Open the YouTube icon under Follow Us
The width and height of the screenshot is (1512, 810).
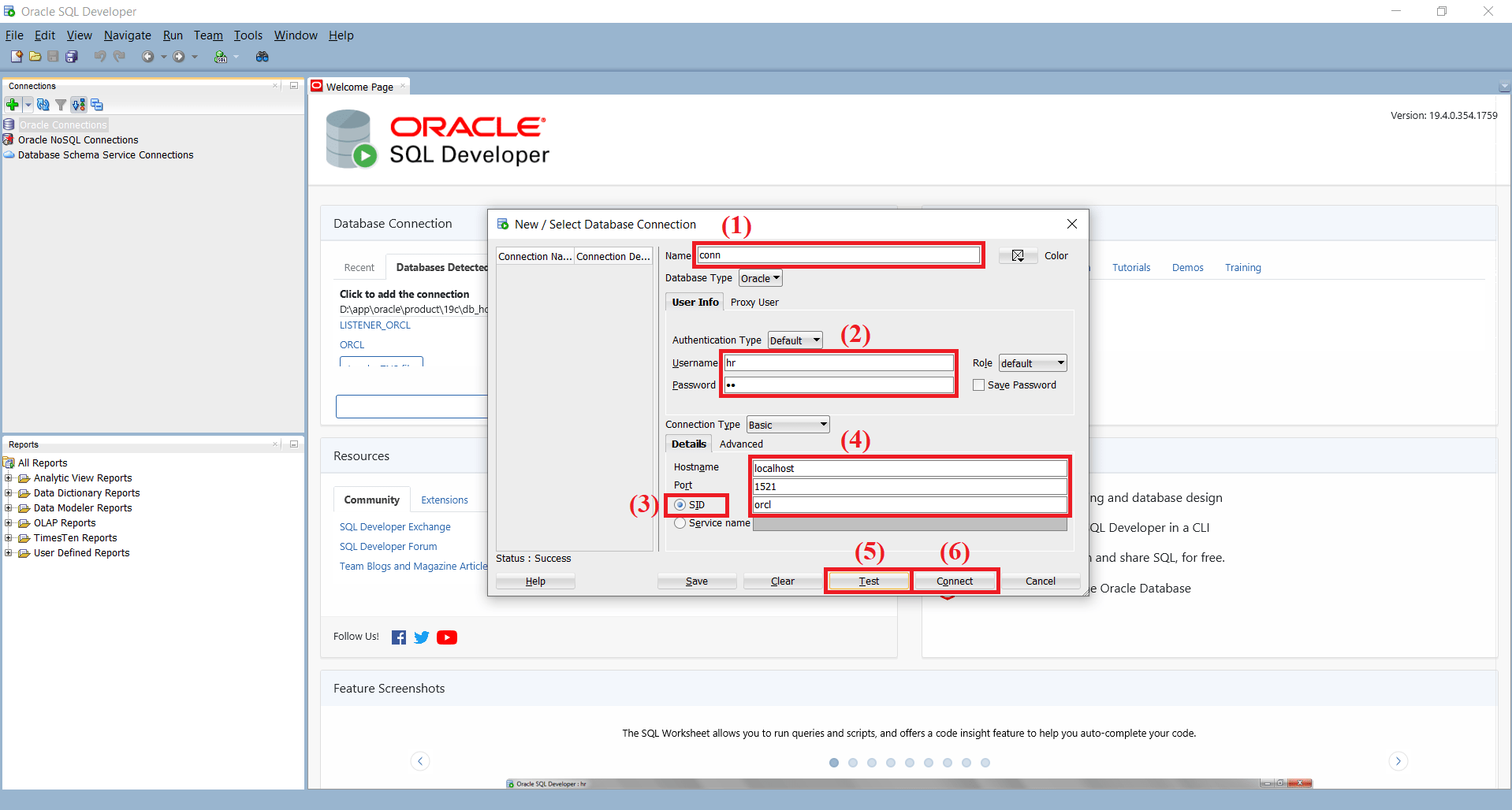pyautogui.click(x=447, y=637)
